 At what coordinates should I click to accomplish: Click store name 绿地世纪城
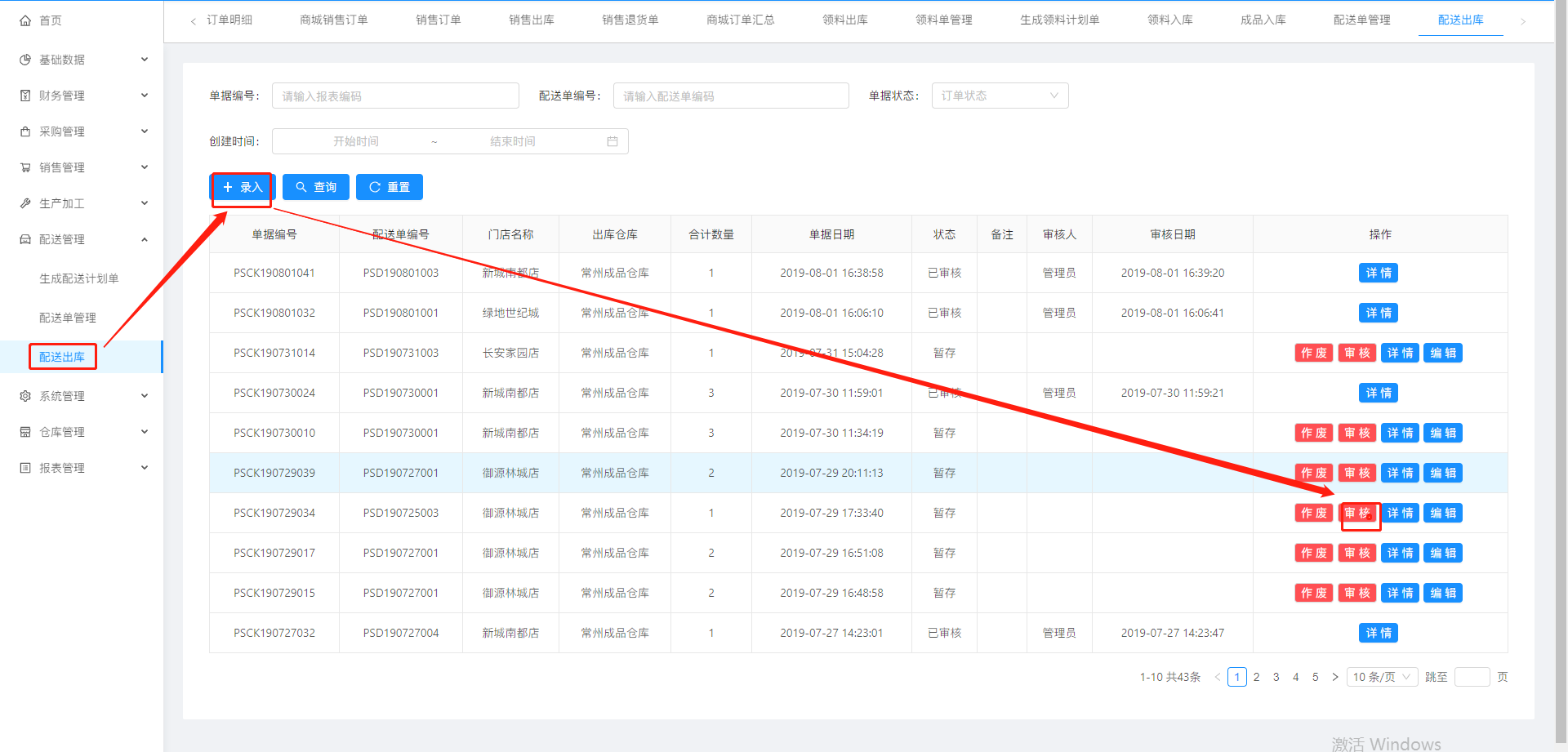(x=510, y=313)
